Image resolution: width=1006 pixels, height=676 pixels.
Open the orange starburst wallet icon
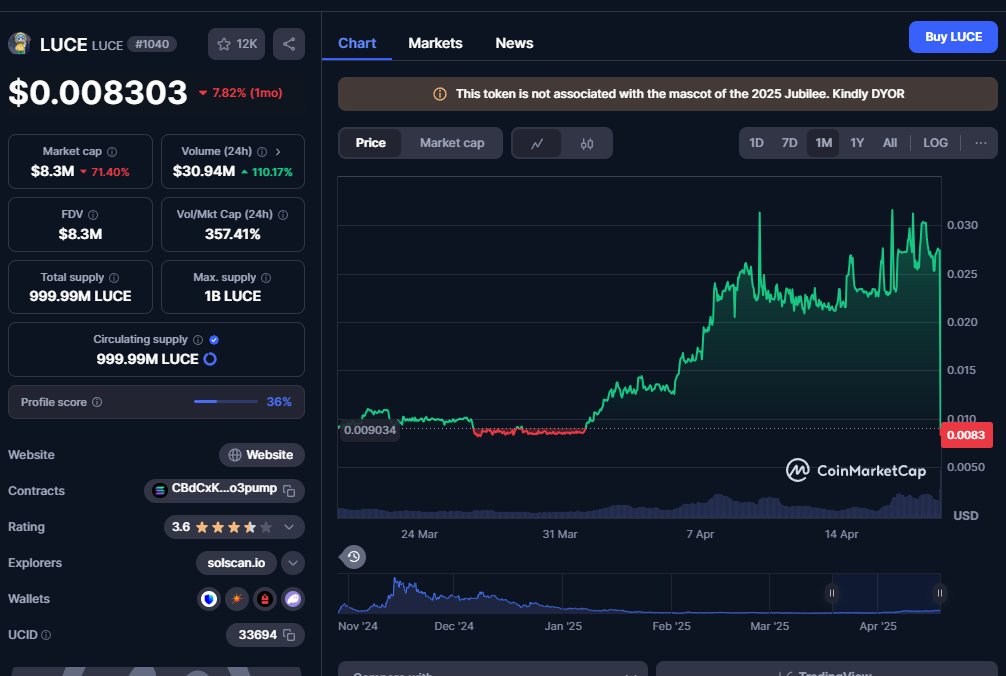[237, 599]
